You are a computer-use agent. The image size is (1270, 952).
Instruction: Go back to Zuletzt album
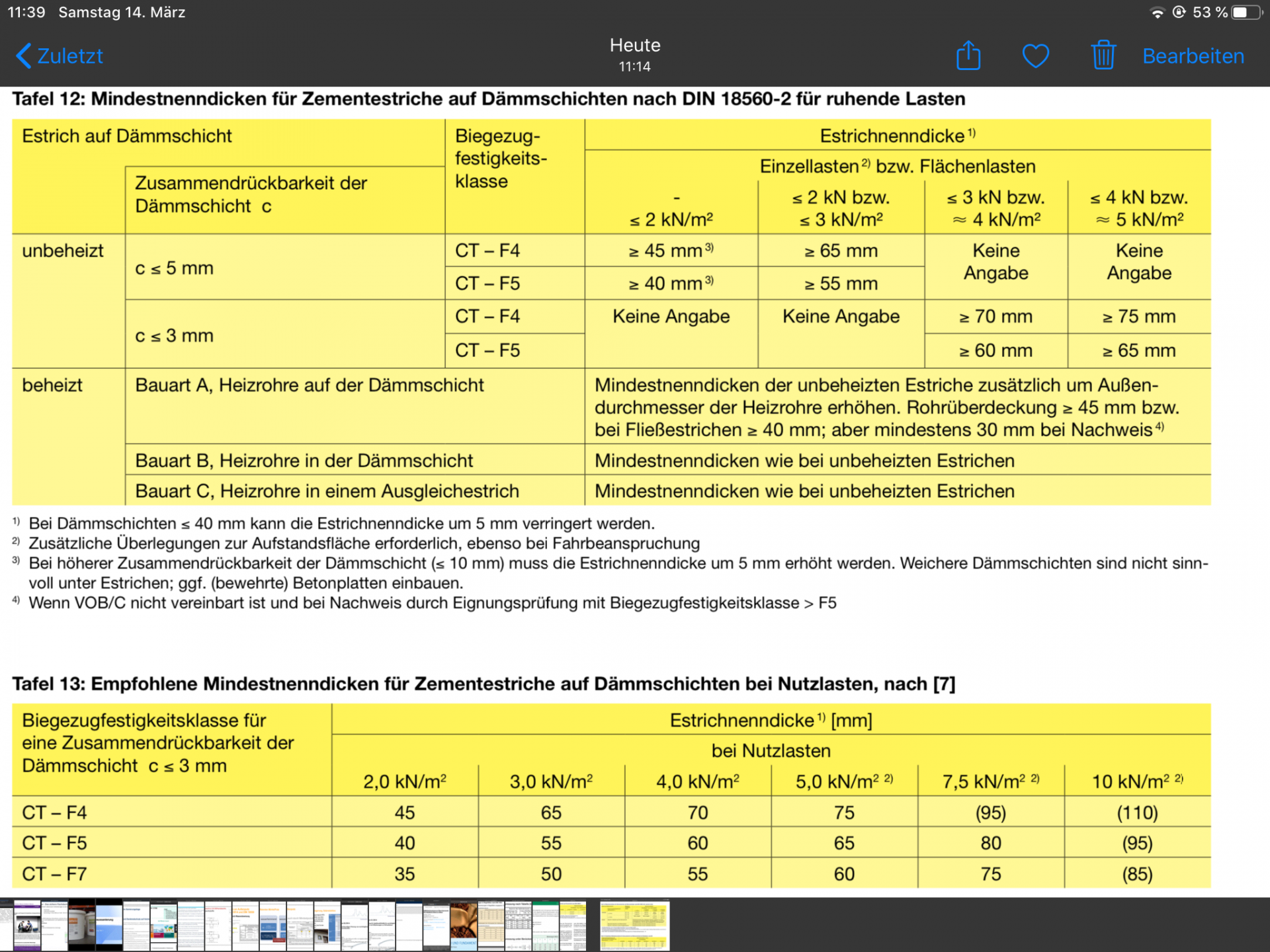[69, 56]
